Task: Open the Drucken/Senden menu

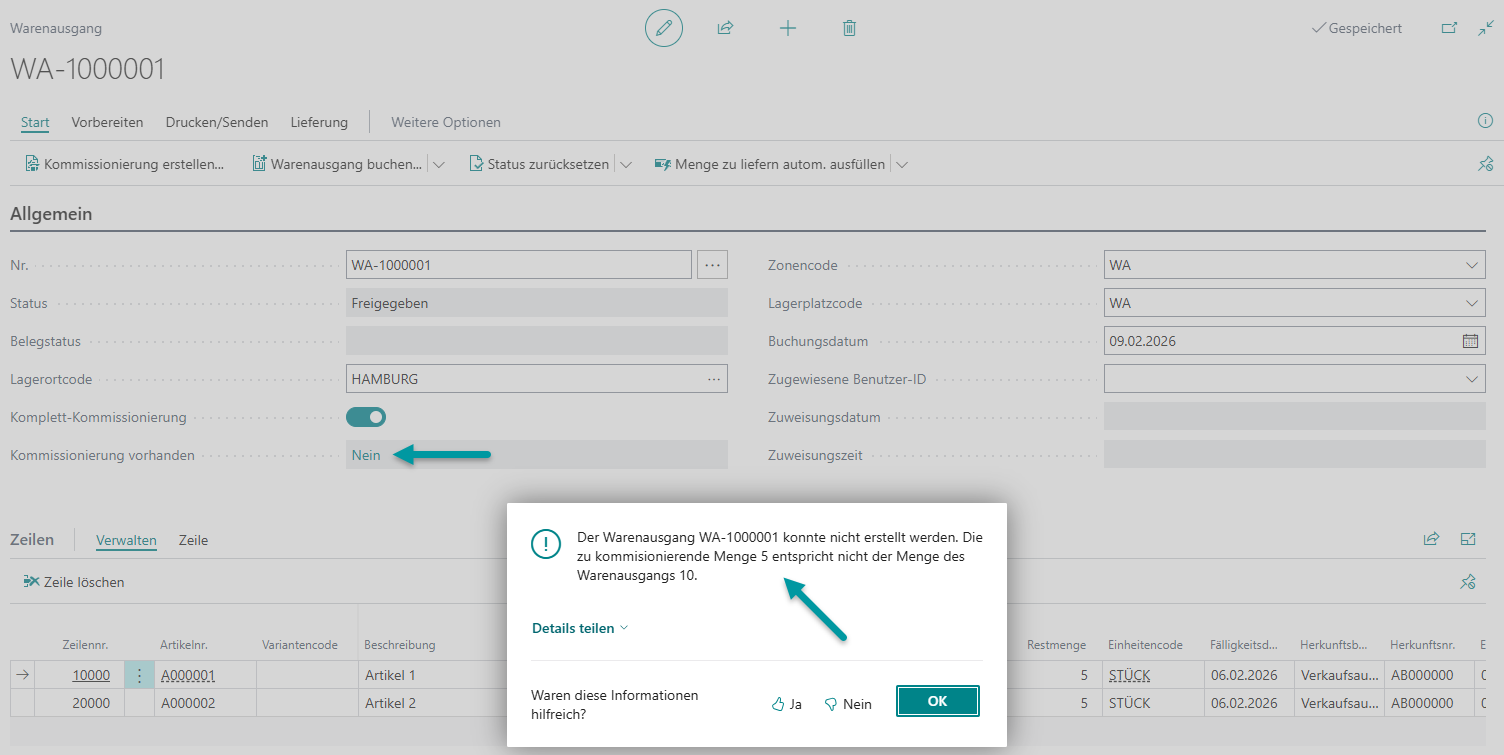Action: (x=217, y=122)
